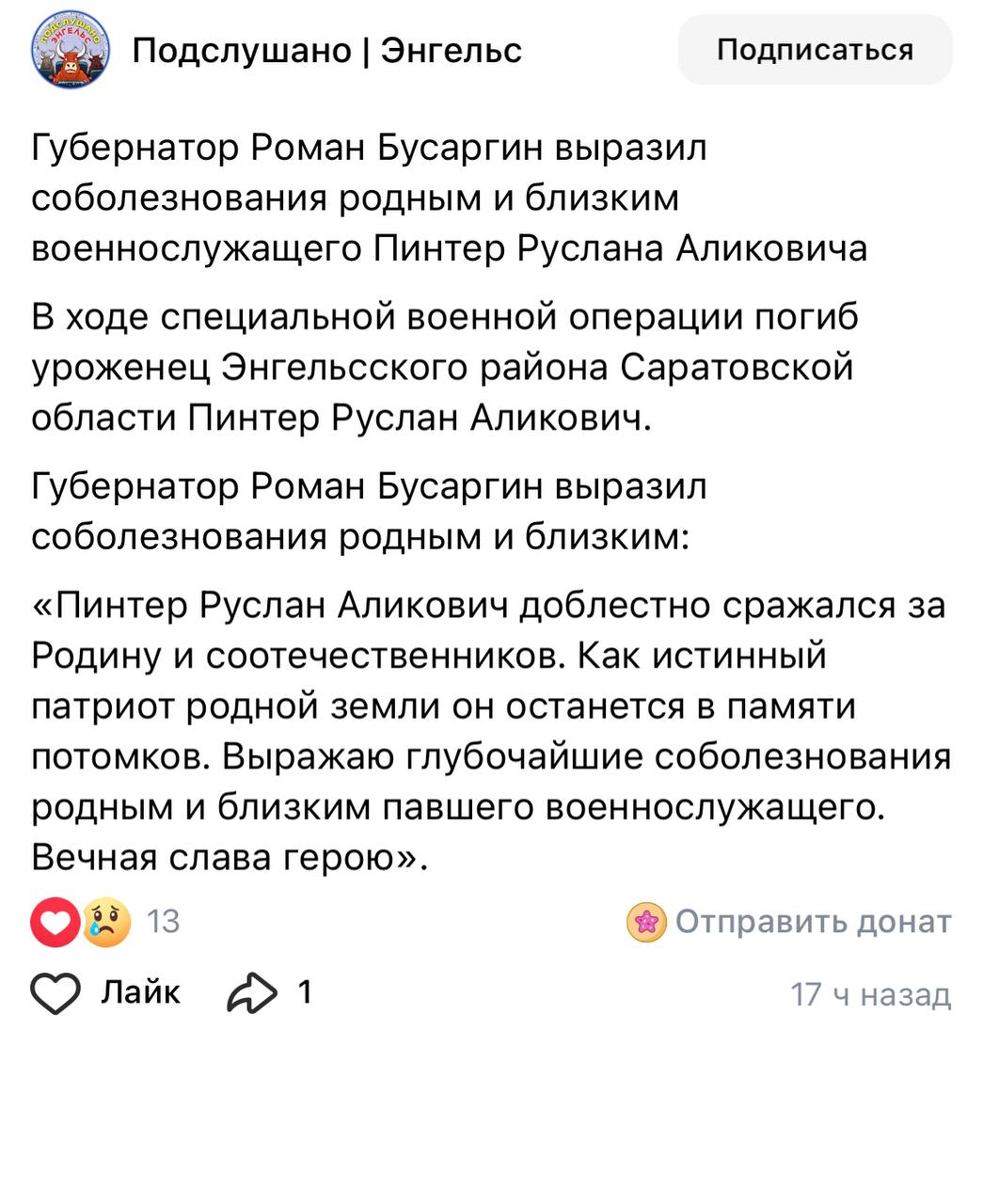Click the Подслушано Энгельс group avatar
This screenshot has width=983, height=1204.
click(71, 50)
